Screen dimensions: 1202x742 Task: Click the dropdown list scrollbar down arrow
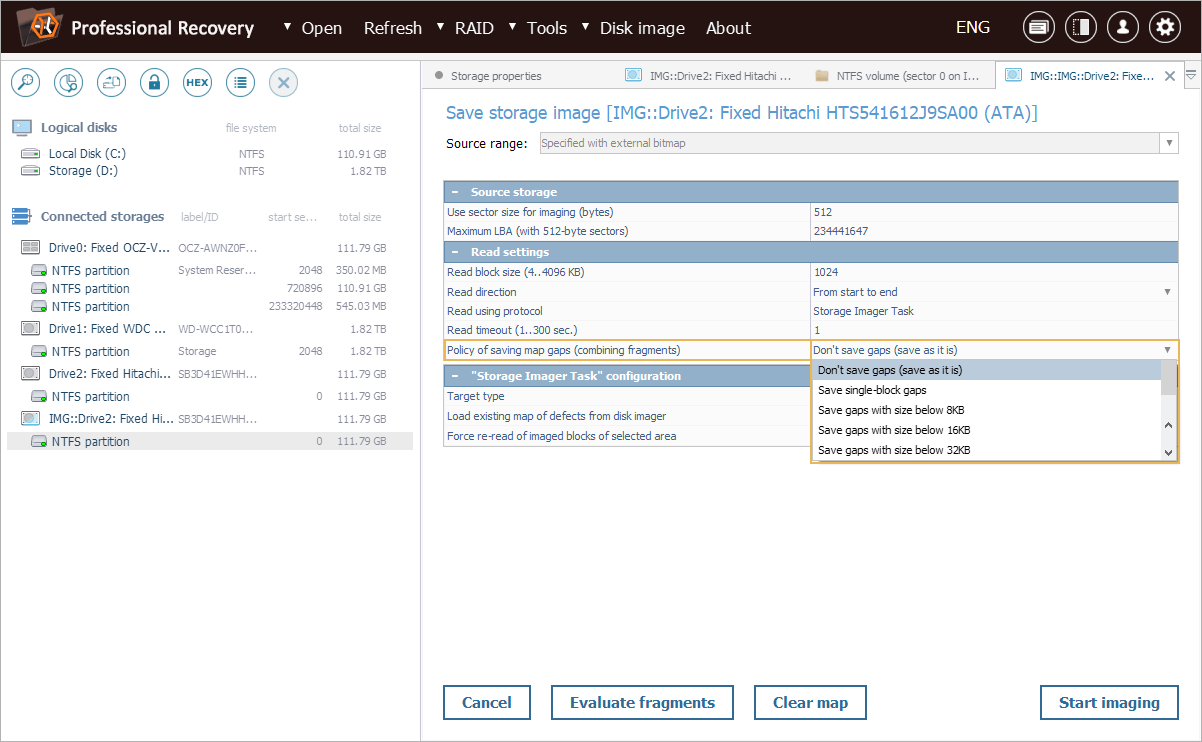[x=1169, y=452]
